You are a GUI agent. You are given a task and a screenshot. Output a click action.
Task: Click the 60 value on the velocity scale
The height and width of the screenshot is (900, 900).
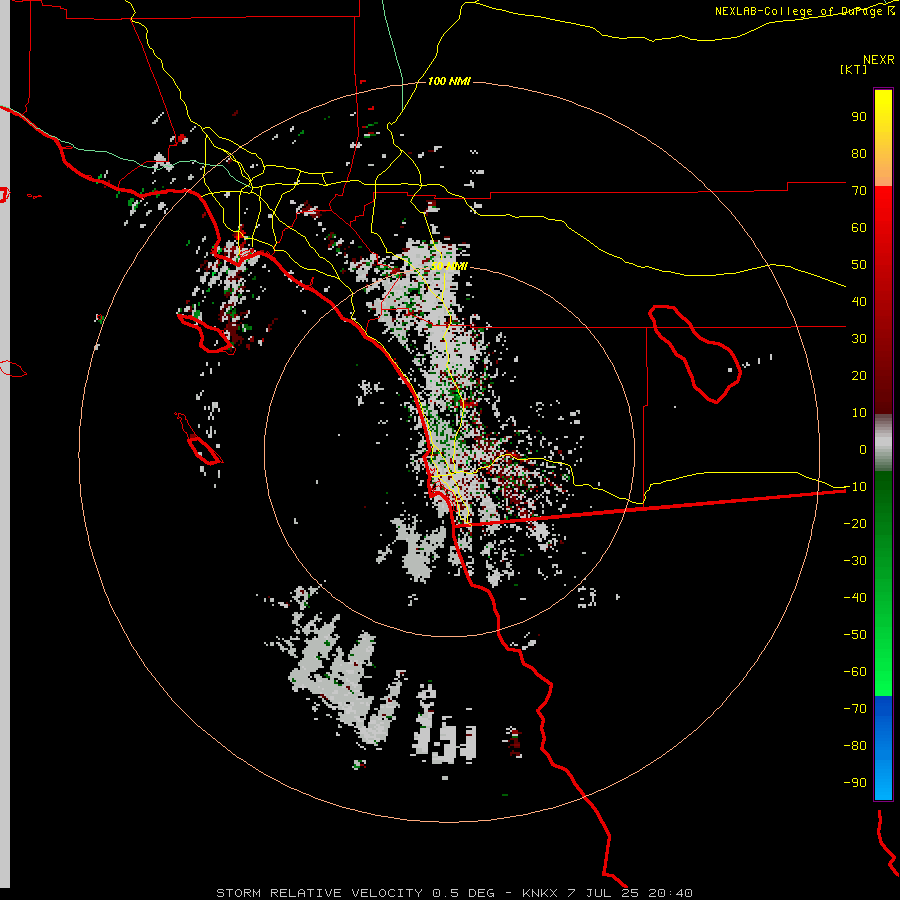coord(859,228)
